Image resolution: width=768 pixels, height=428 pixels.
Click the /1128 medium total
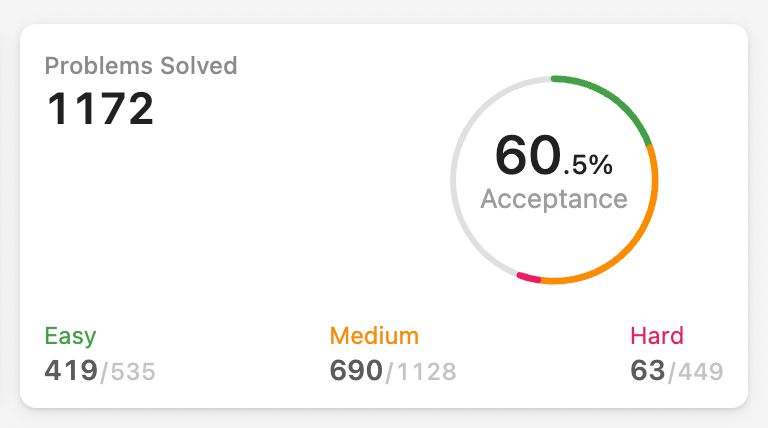(x=421, y=372)
